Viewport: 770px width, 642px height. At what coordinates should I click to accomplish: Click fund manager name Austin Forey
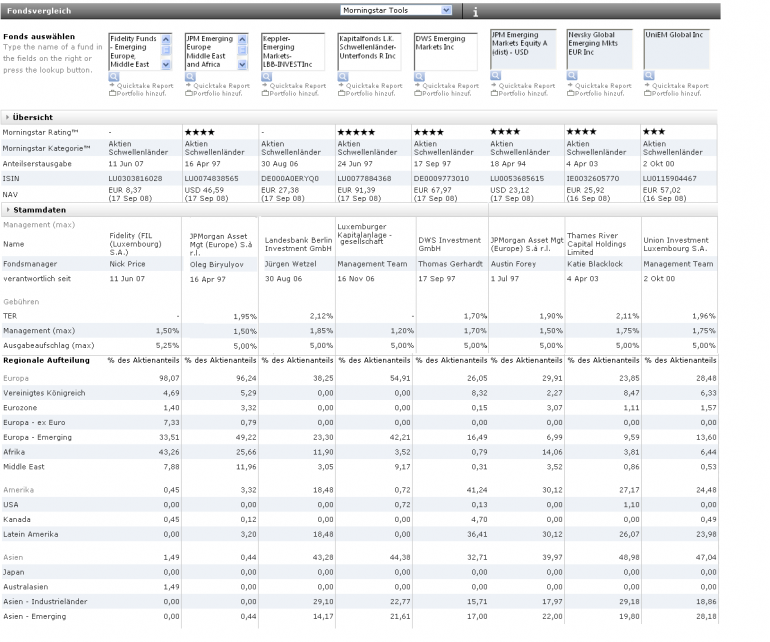(x=513, y=264)
